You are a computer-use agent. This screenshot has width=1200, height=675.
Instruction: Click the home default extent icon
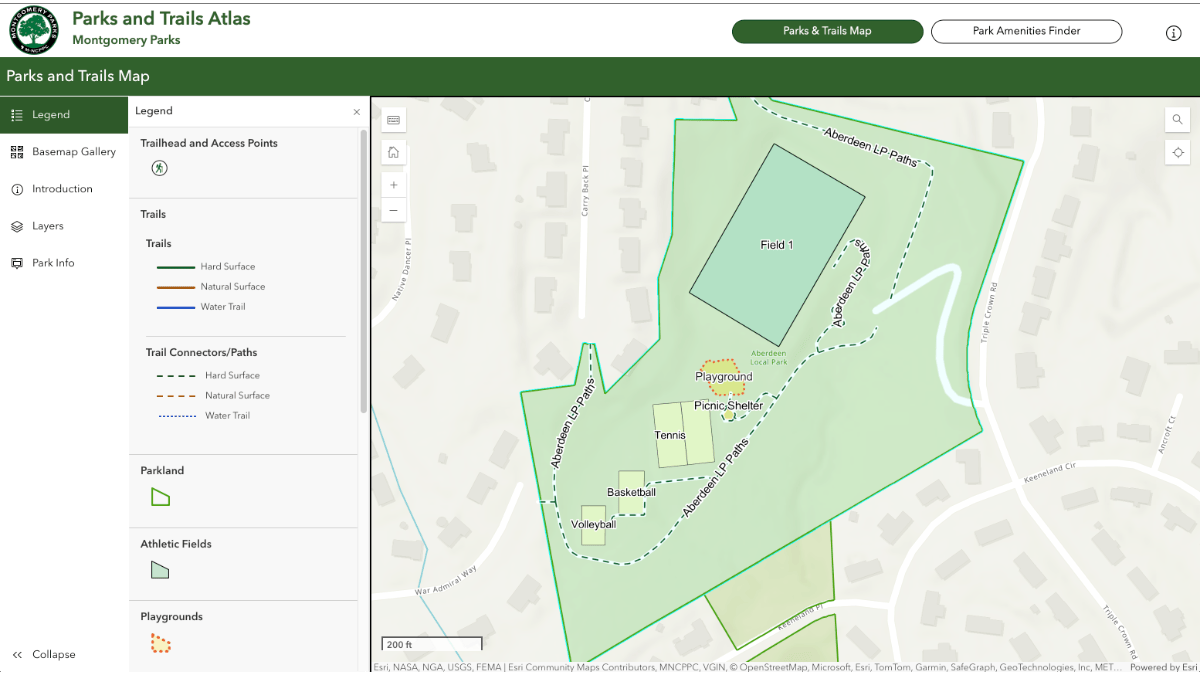coord(393,152)
